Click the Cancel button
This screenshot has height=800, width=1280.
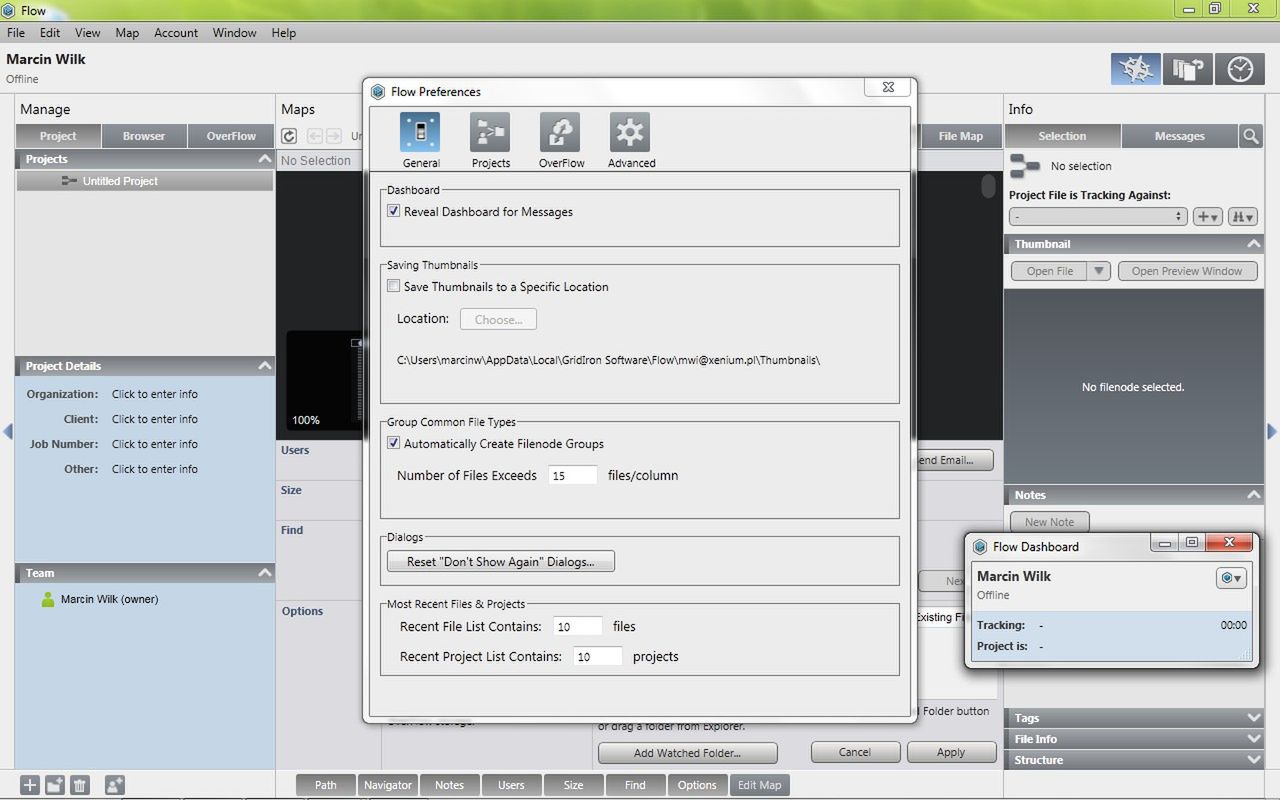855,752
